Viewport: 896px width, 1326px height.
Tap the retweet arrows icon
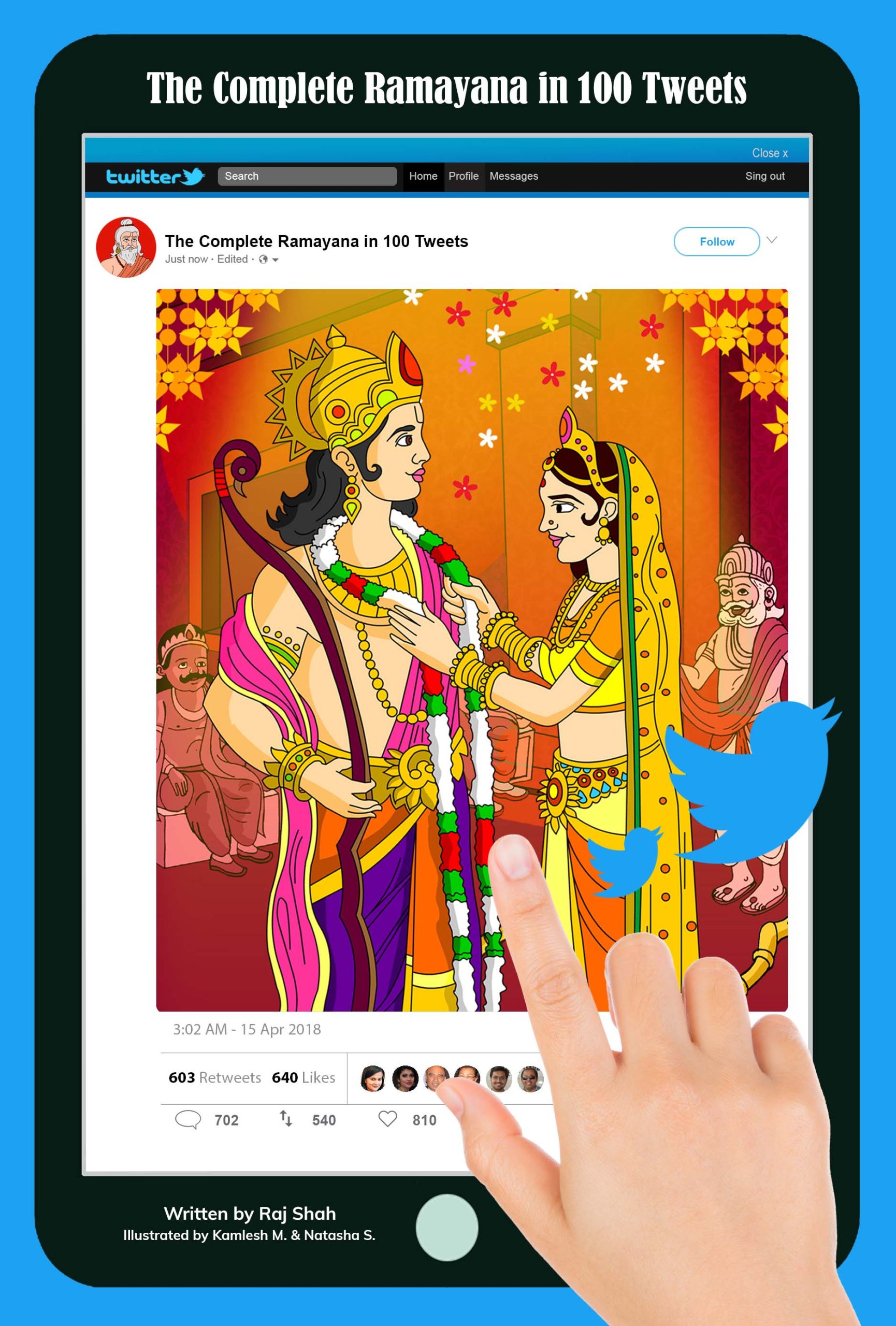(x=286, y=1118)
